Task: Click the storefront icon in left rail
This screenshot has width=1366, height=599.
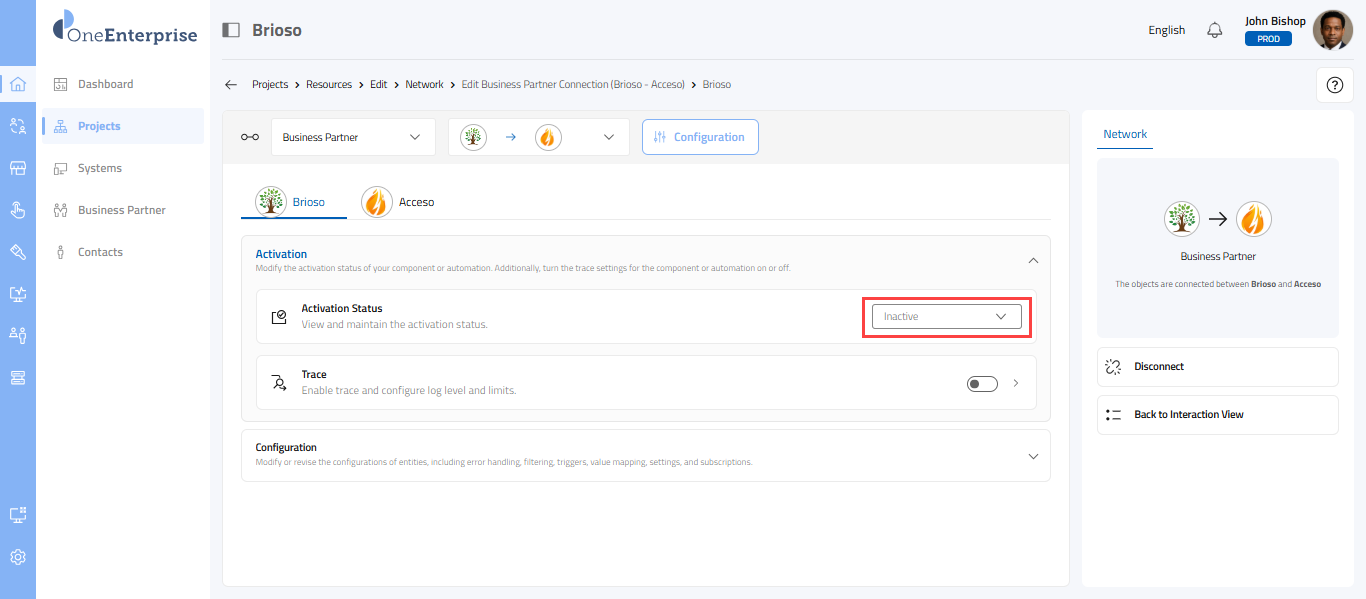Action: pos(18,168)
